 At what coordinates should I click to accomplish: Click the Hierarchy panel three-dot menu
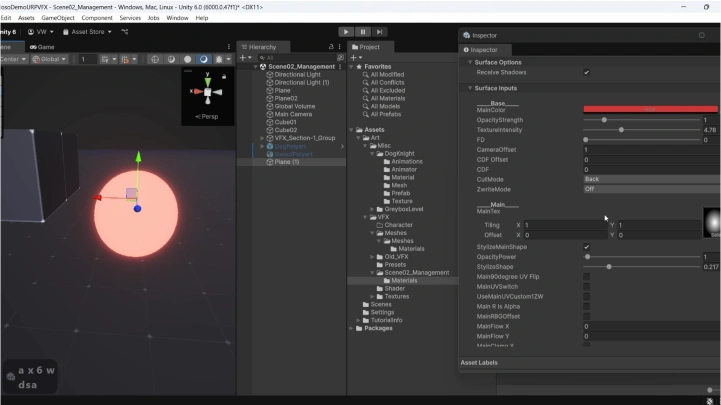(340, 47)
